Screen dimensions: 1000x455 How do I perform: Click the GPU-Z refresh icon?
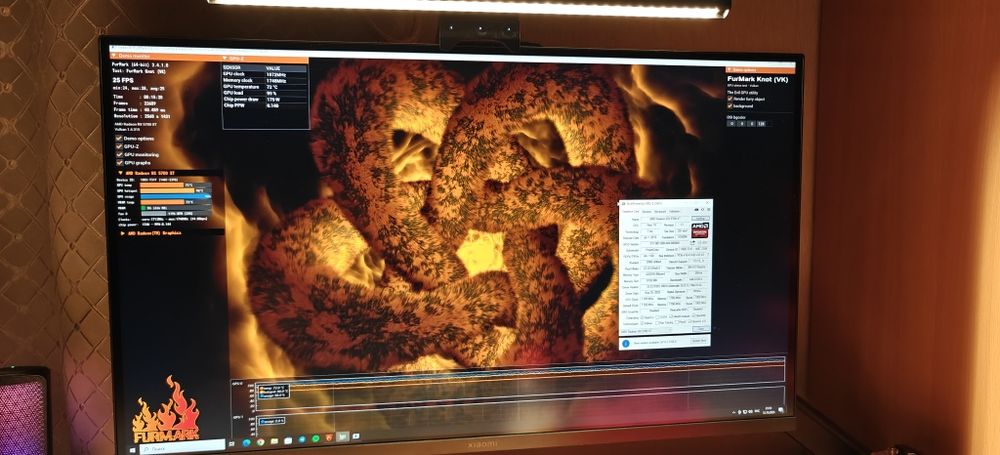pos(702,210)
